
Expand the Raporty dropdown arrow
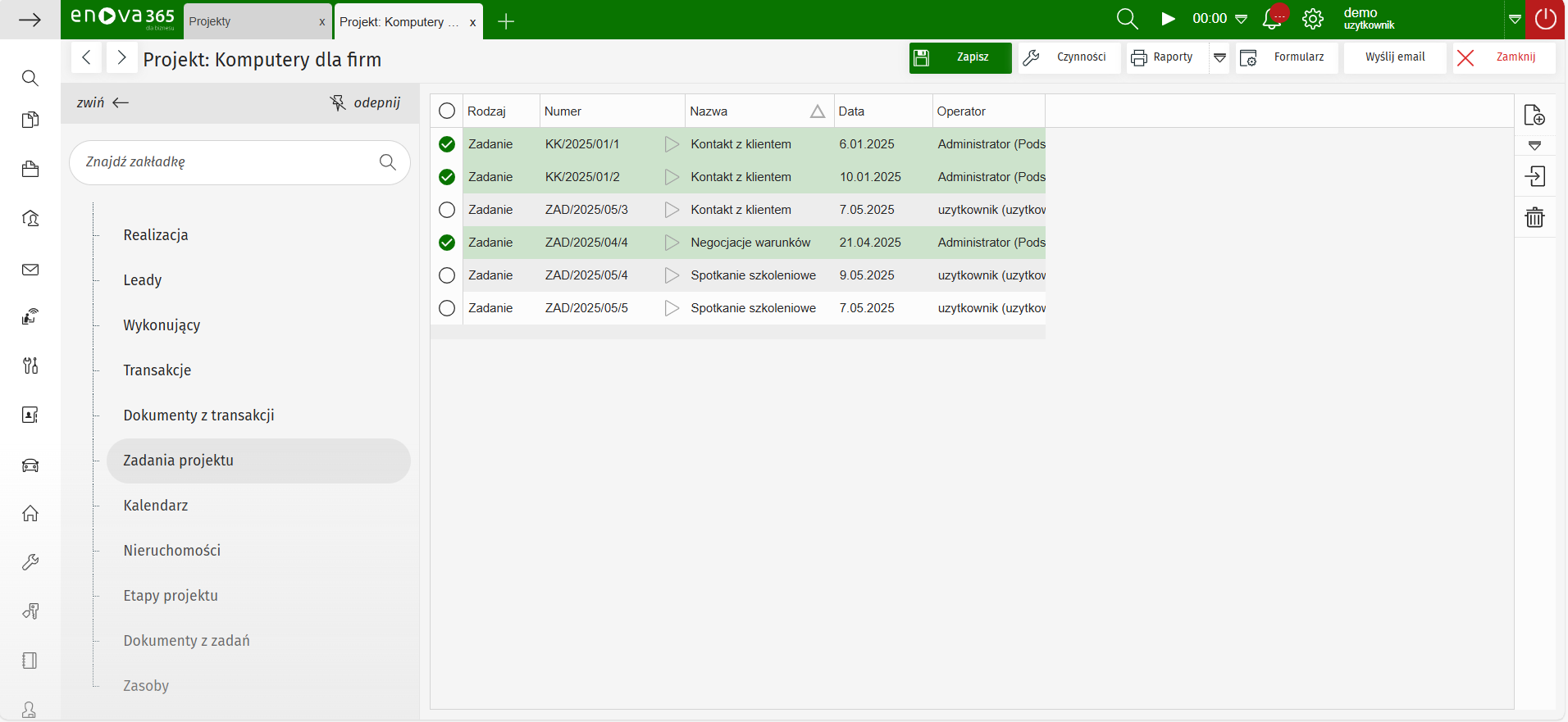coord(1219,57)
